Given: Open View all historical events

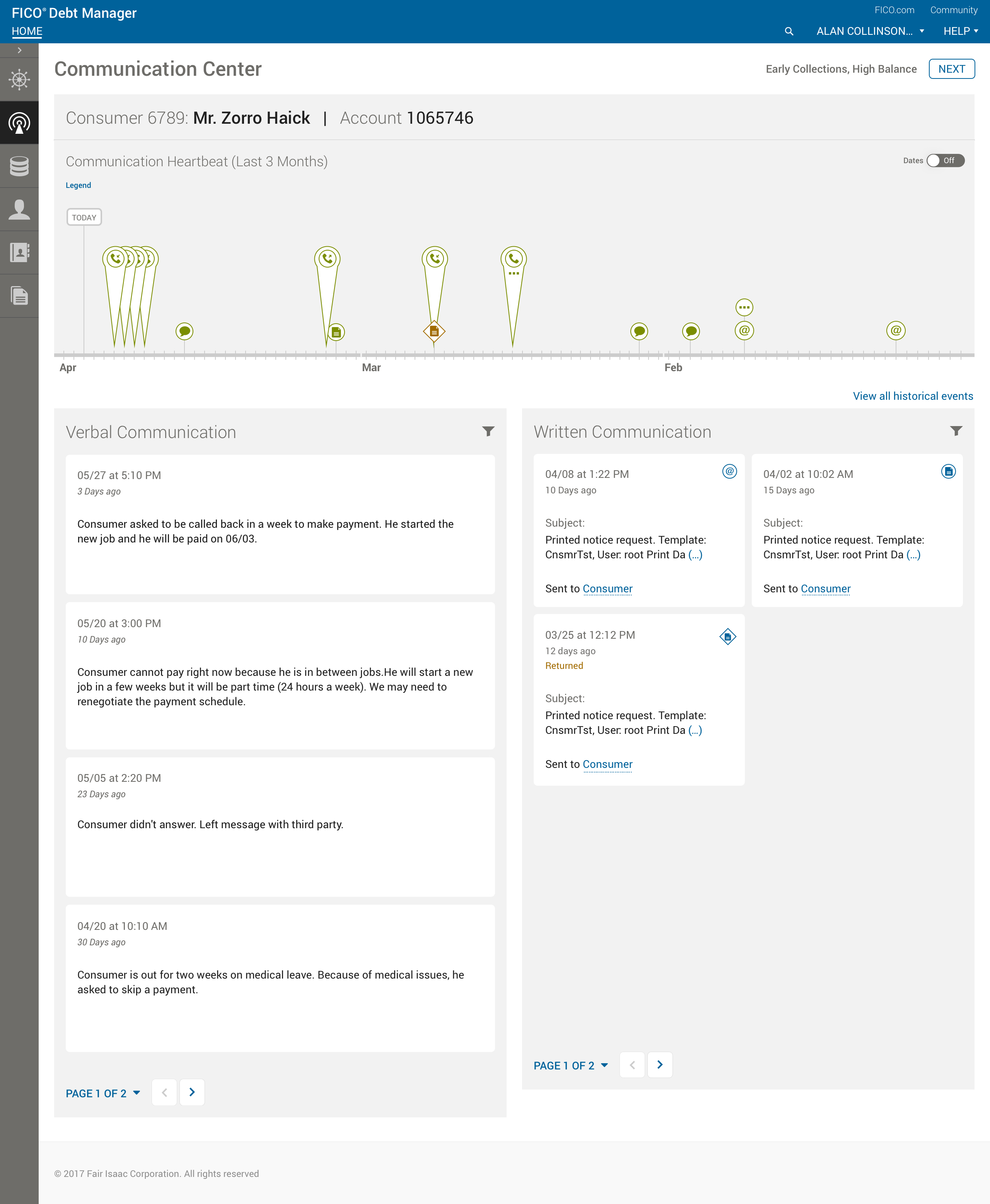Looking at the screenshot, I should 912,396.
